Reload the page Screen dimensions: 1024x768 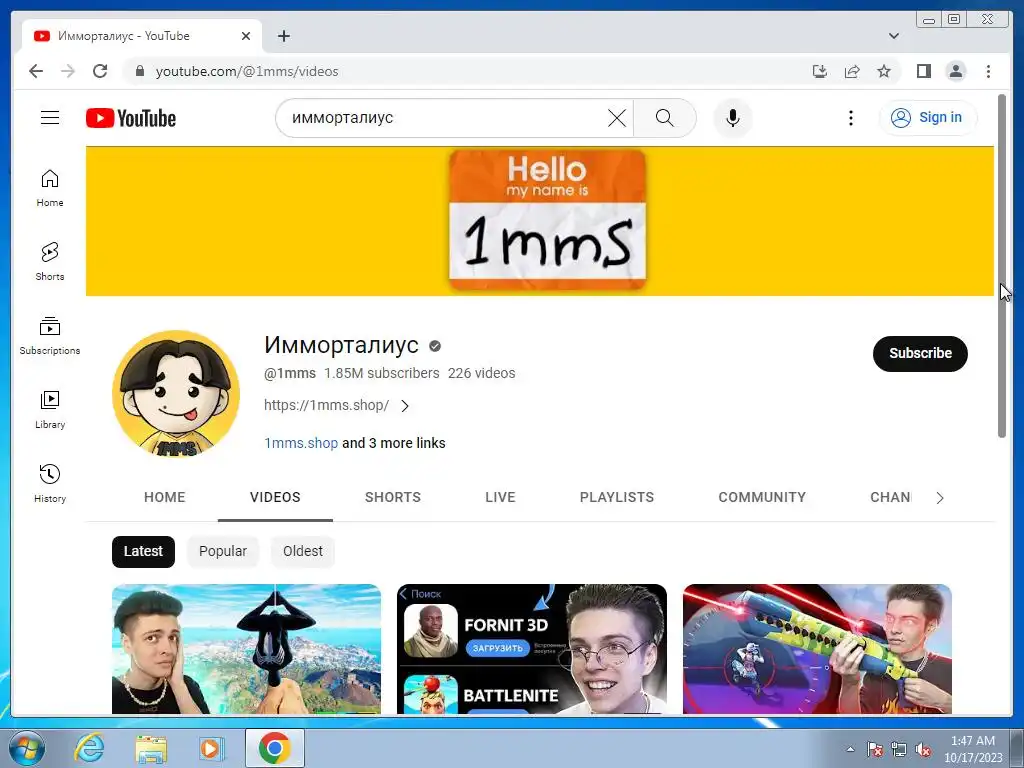(x=100, y=71)
